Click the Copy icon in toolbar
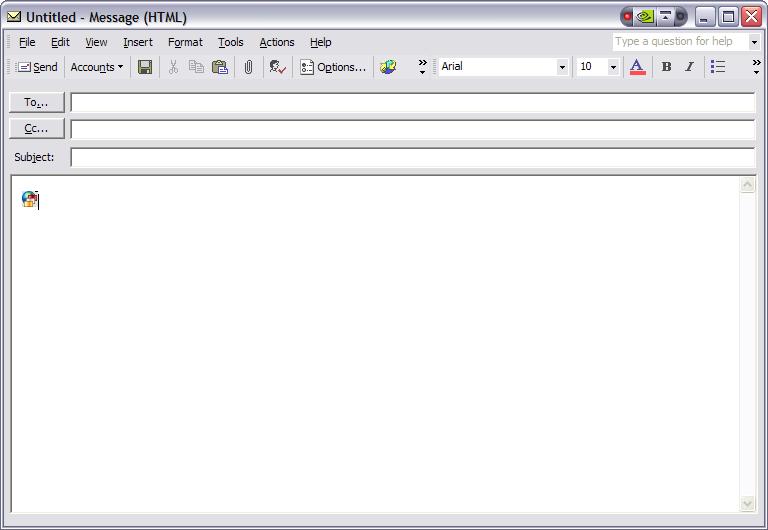 click(196, 67)
